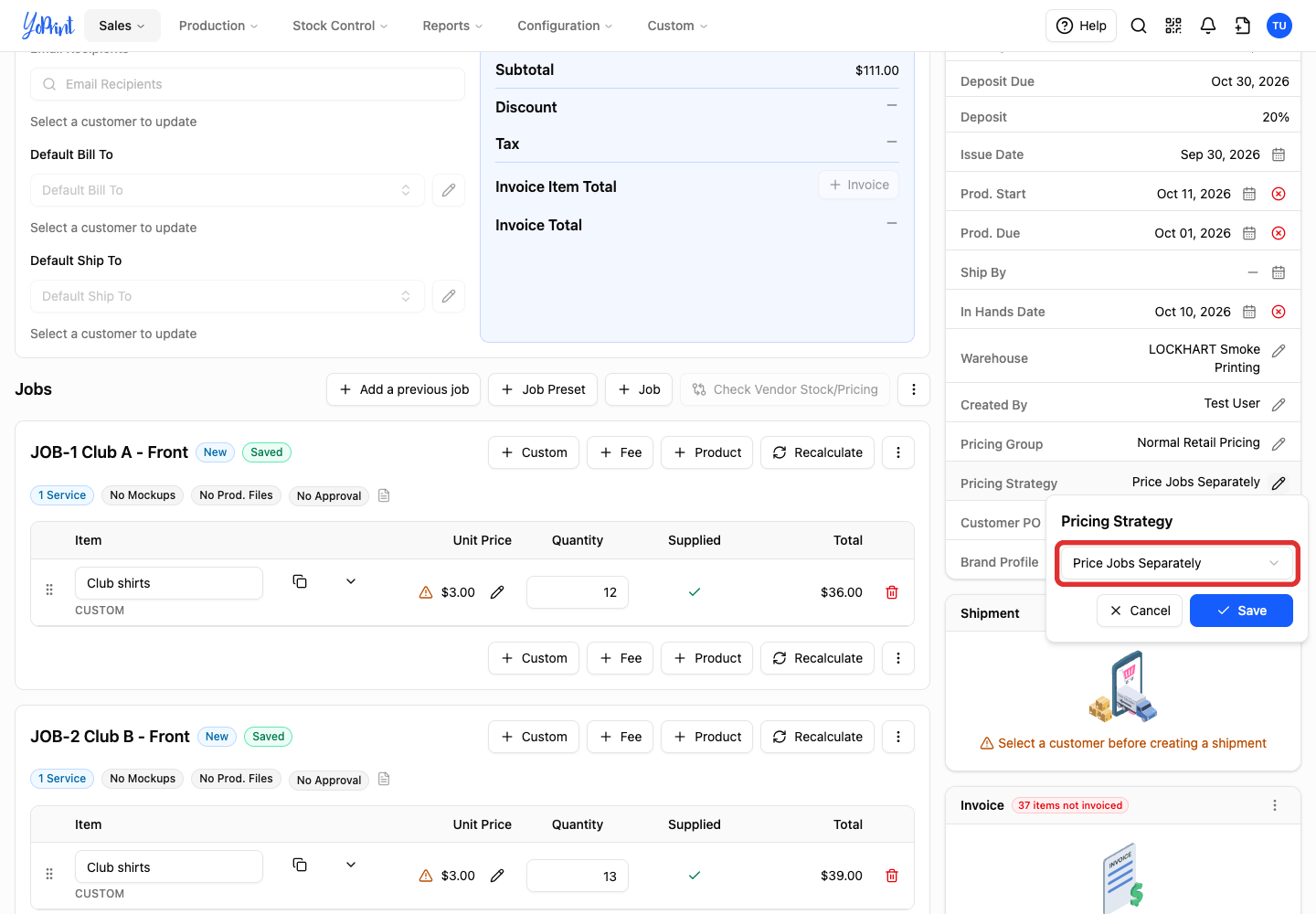Open the notifications bell
Screen dimensions: 1316x914
coord(1208,26)
